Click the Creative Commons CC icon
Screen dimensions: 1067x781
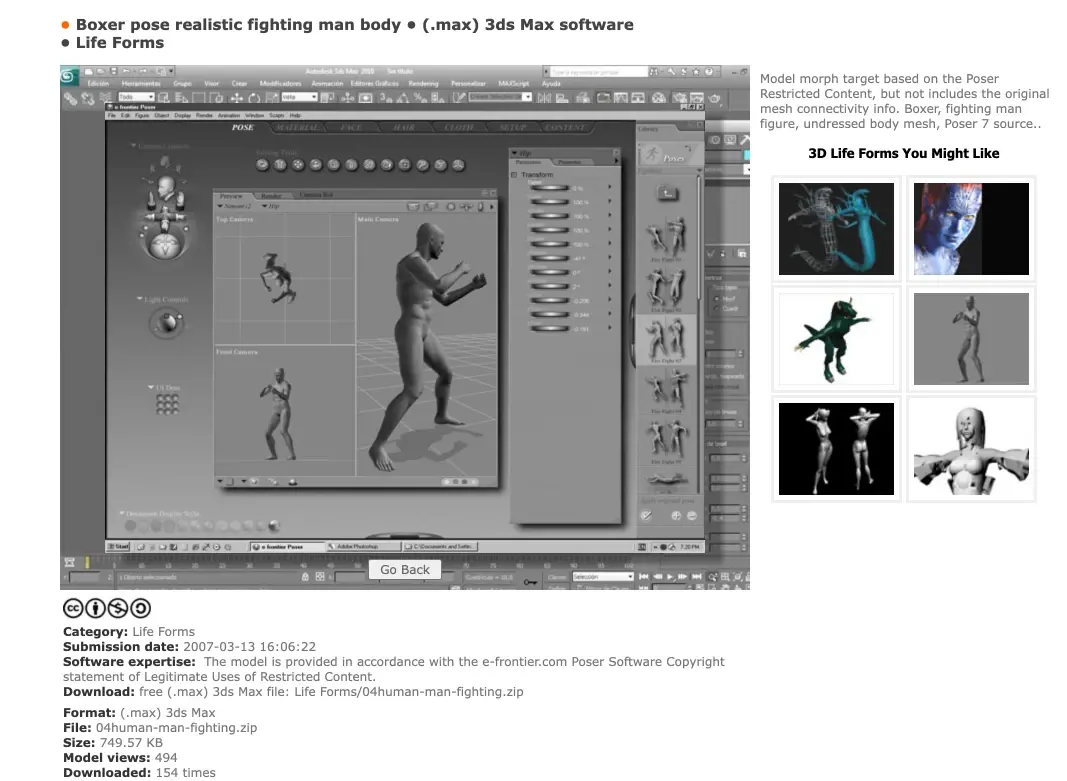pos(73,608)
